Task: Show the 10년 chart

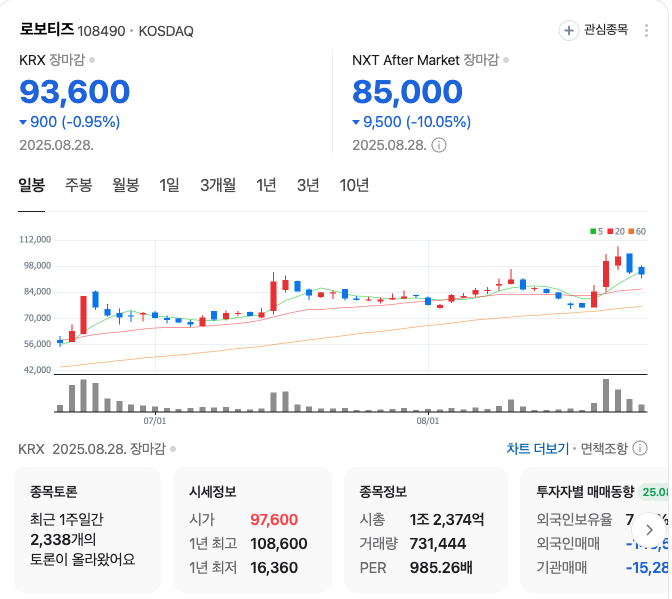Action: [x=354, y=185]
